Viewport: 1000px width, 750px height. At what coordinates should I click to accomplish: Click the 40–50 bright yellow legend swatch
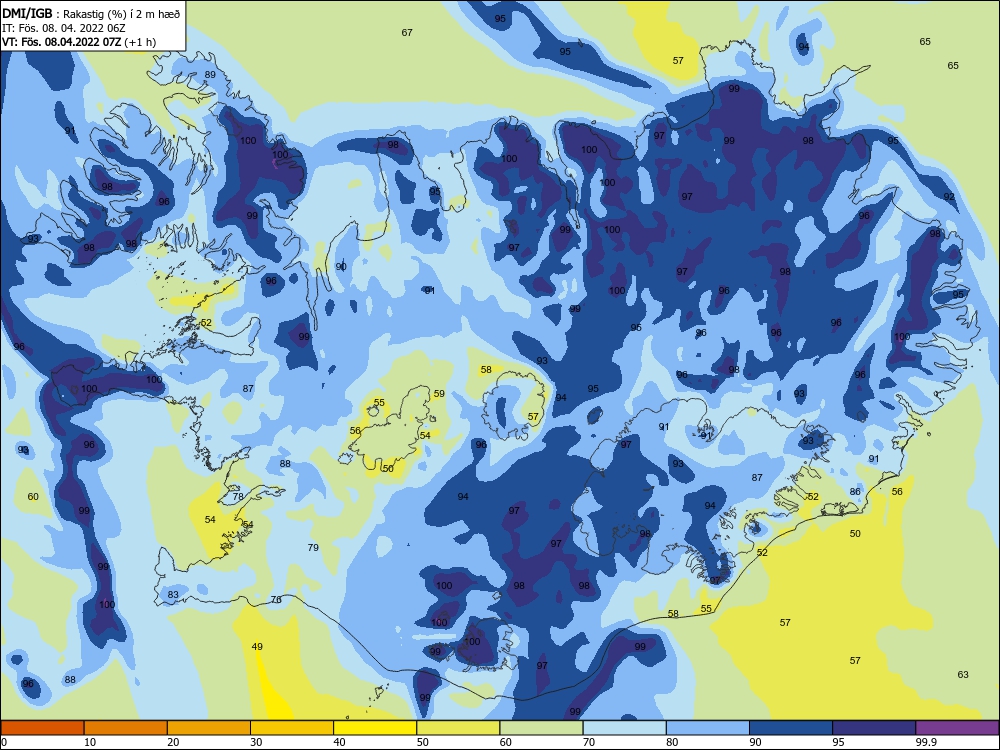[x=375, y=728]
